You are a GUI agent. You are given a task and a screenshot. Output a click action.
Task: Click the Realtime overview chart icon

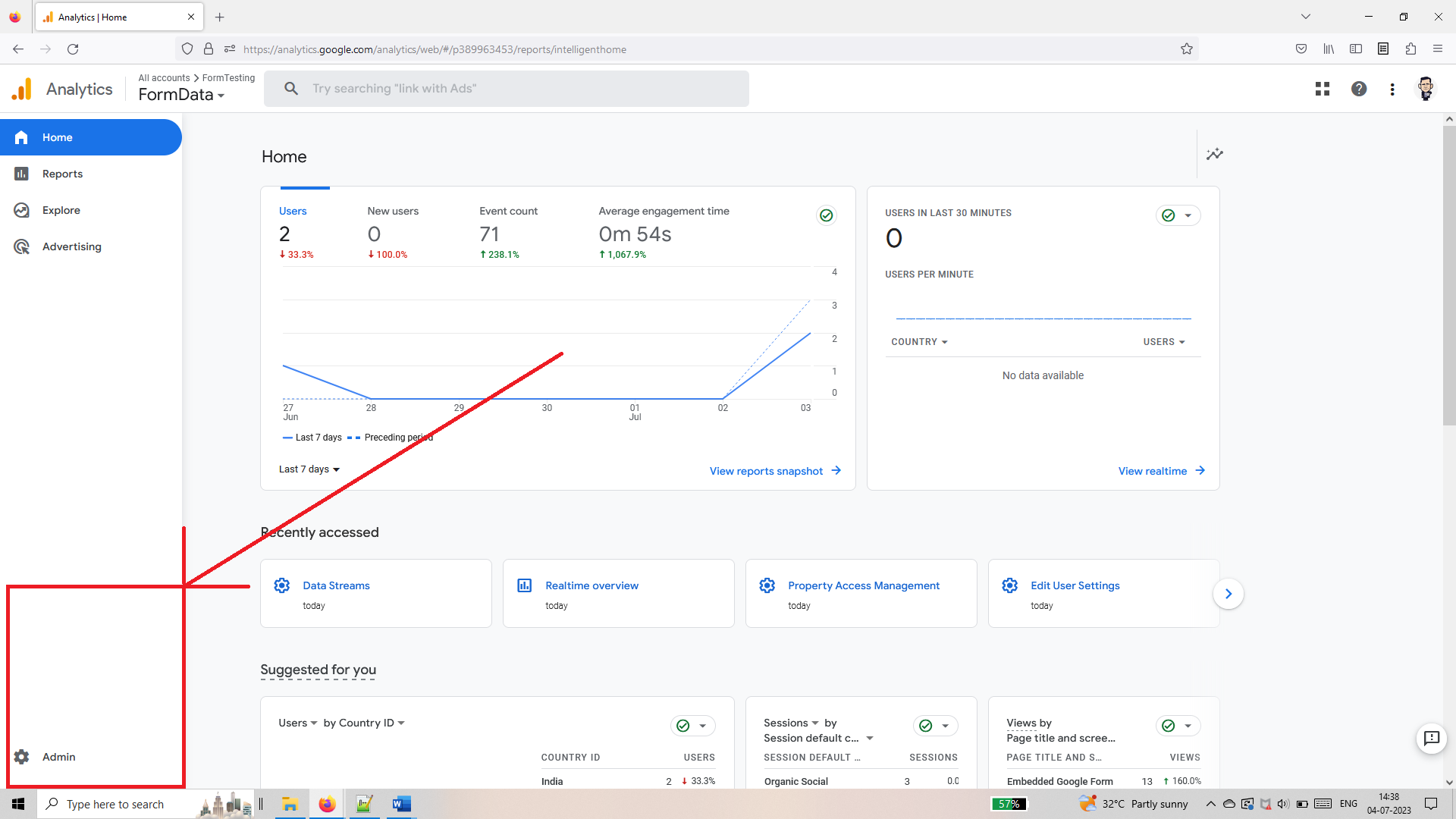coord(525,585)
